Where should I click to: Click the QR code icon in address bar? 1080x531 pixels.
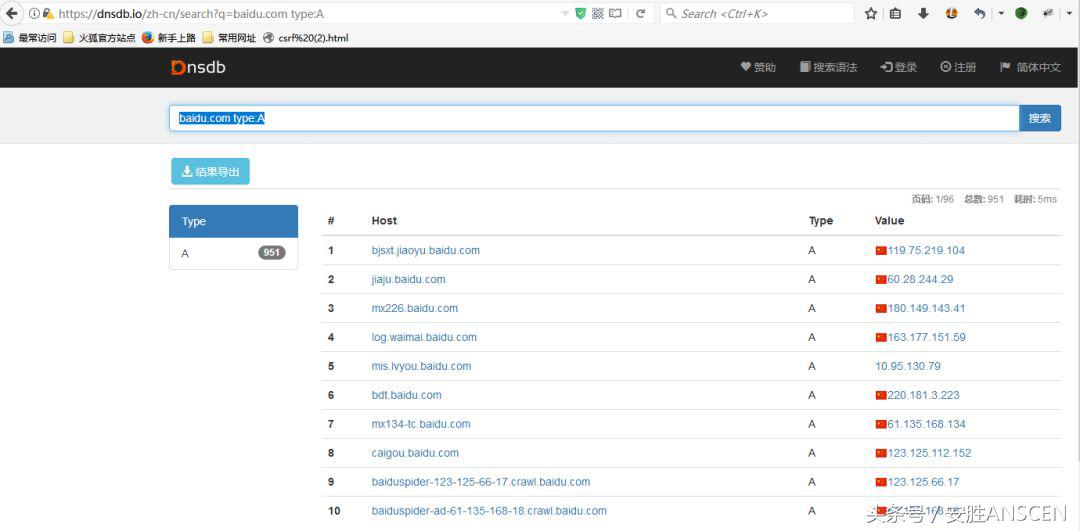coord(598,14)
